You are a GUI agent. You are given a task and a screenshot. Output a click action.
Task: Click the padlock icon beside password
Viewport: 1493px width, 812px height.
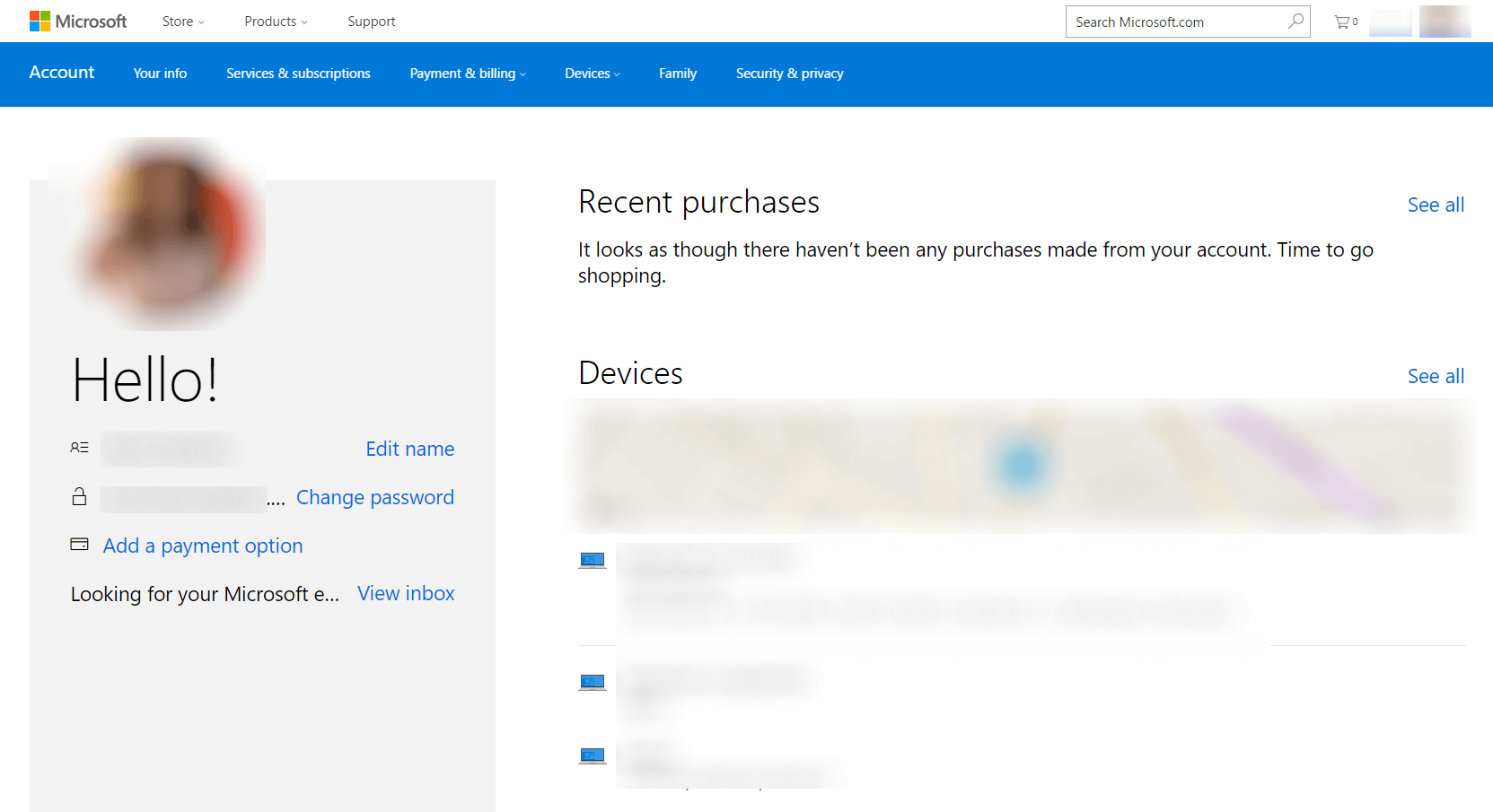tap(80, 496)
